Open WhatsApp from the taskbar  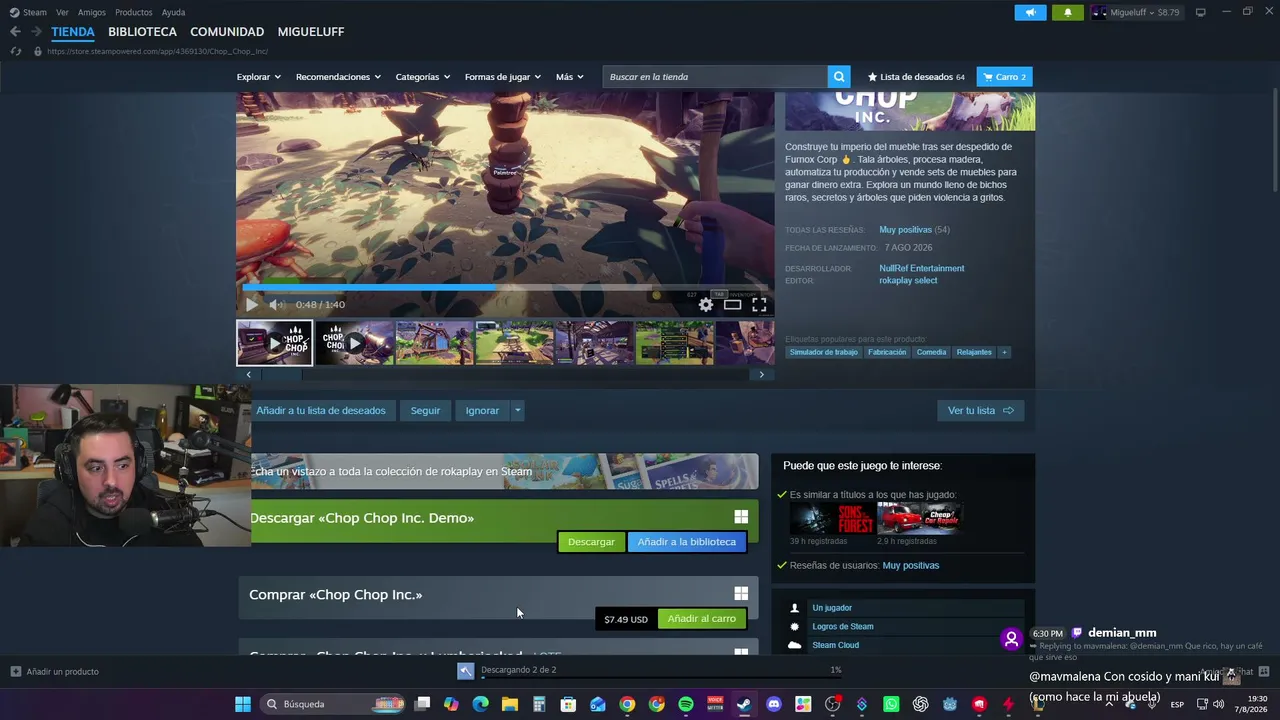pyautogui.click(x=891, y=704)
